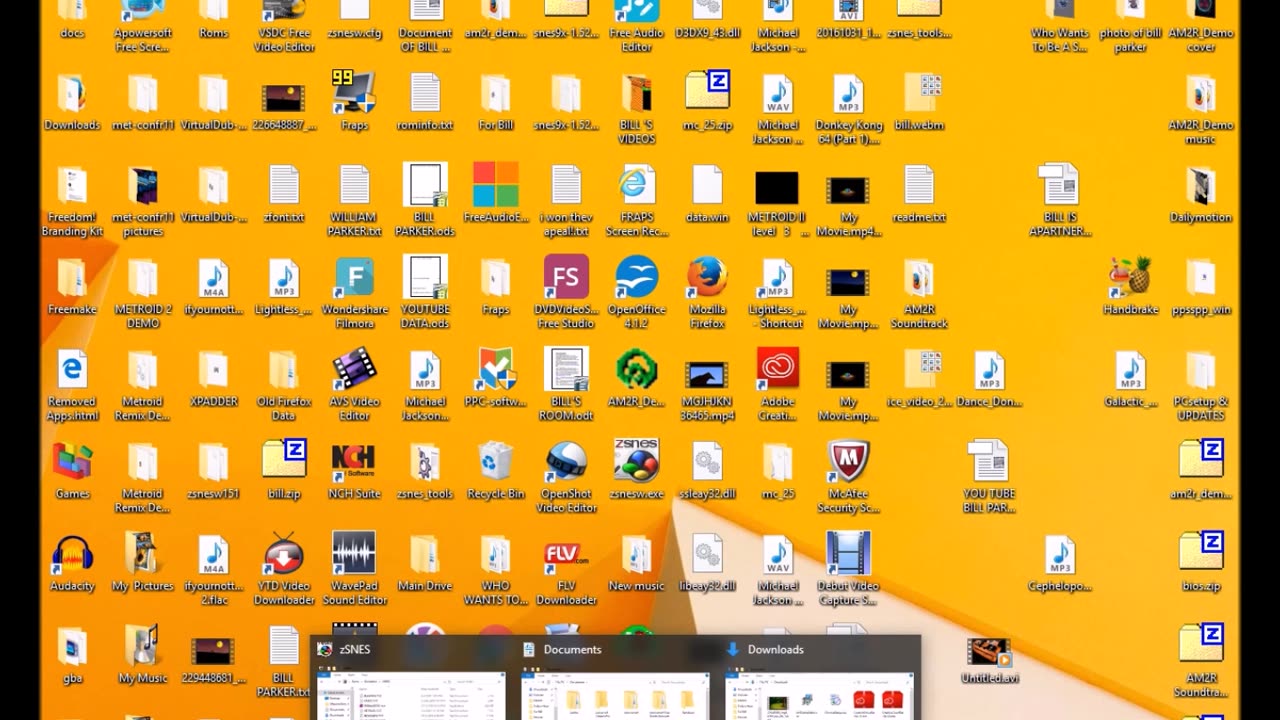The height and width of the screenshot is (720, 1280).
Task: Open the Games shortcut
Action: coord(72,463)
